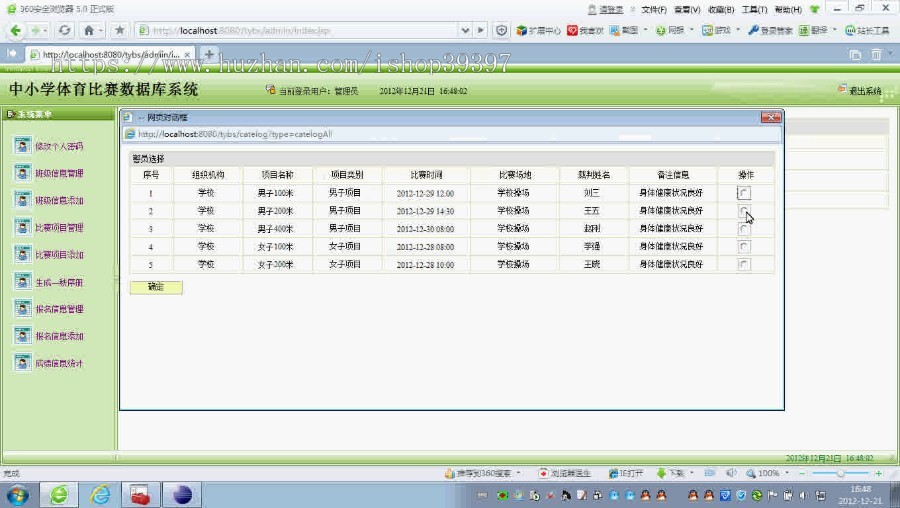Click the 请登录 login link
This screenshot has height=508, width=900.
pos(611,10)
